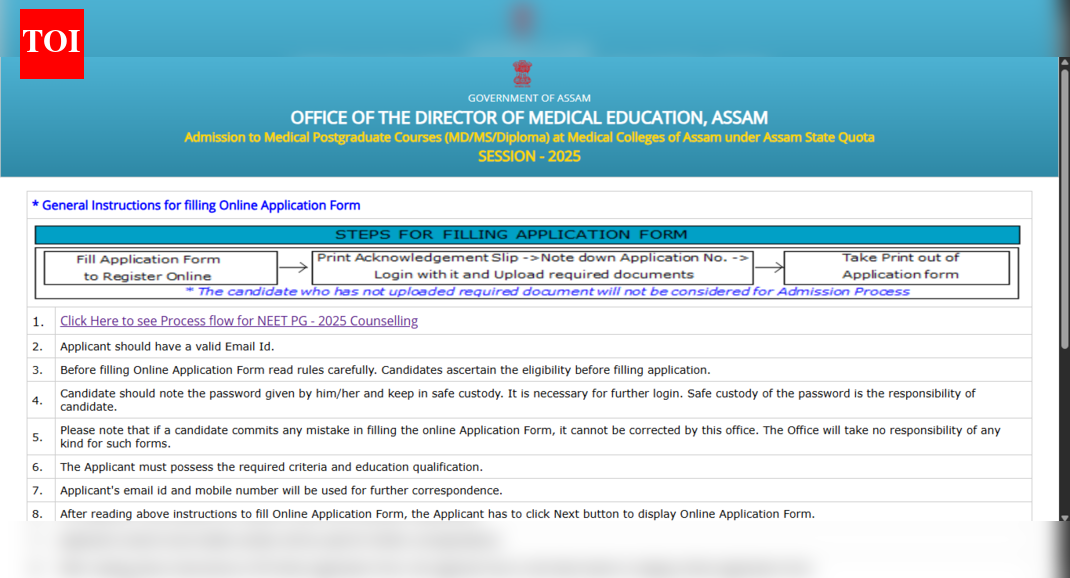Screen dimensions: 1070x578
Task: Click instruction 4 about password safe custody
Action: 517,400
